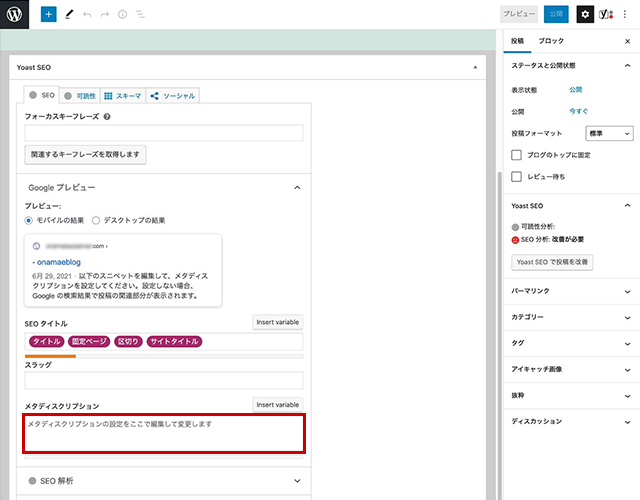Click Insert variable for SEO title
Viewport: 640px width, 500px height.
[278, 322]
